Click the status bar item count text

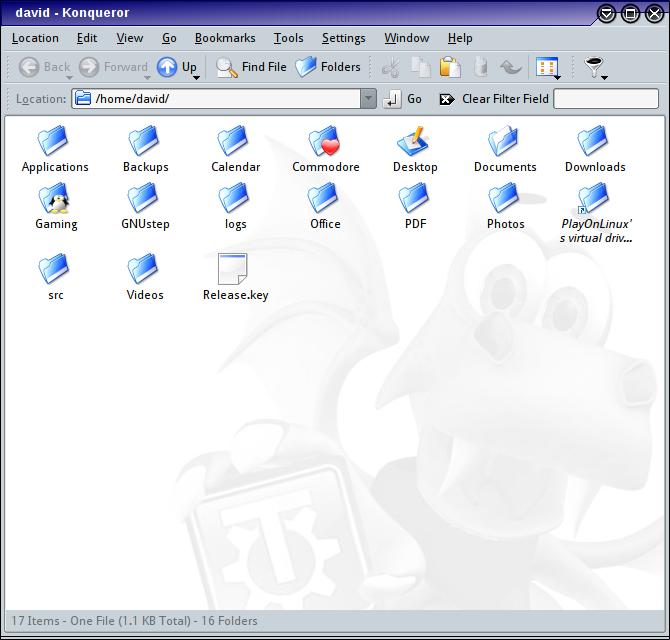pyautogui.click(x=134, y=620)
